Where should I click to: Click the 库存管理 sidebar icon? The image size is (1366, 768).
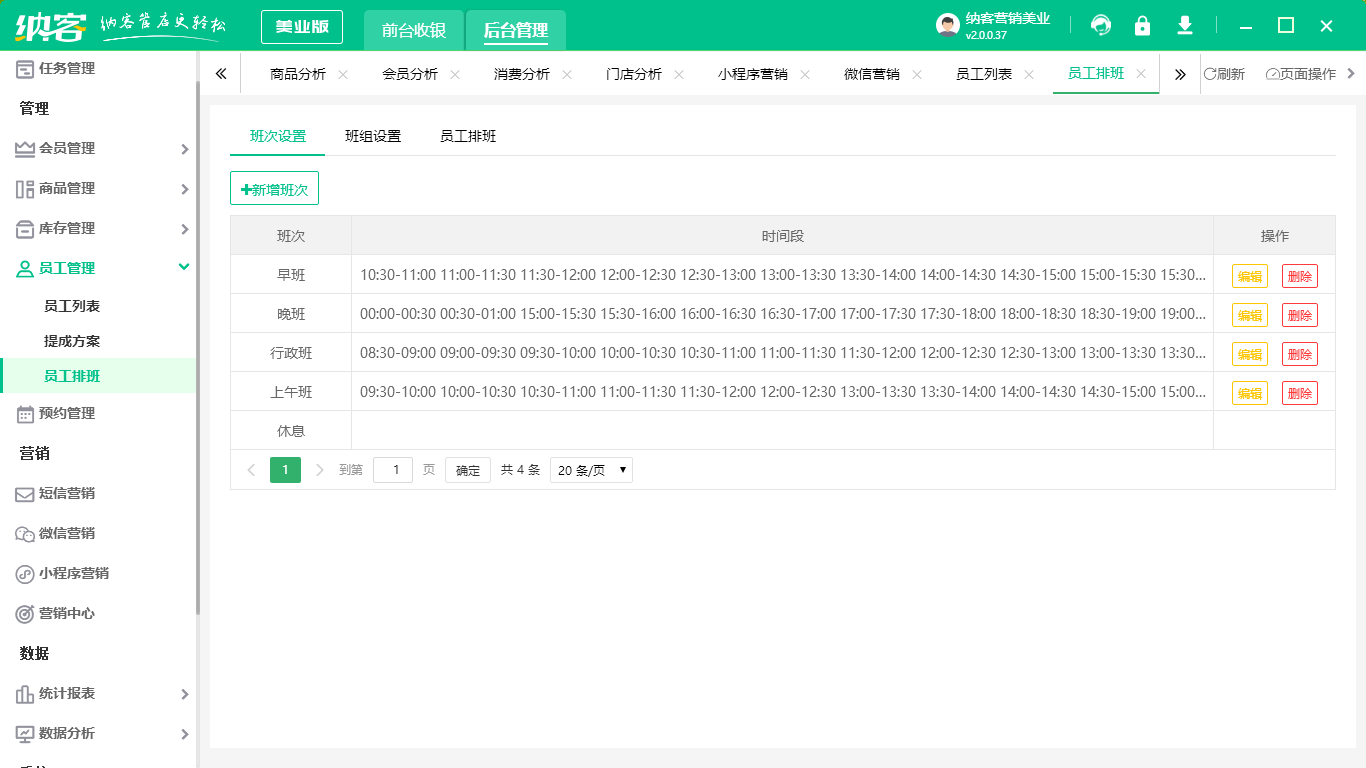pyautogui.click(x=23, y=228)
